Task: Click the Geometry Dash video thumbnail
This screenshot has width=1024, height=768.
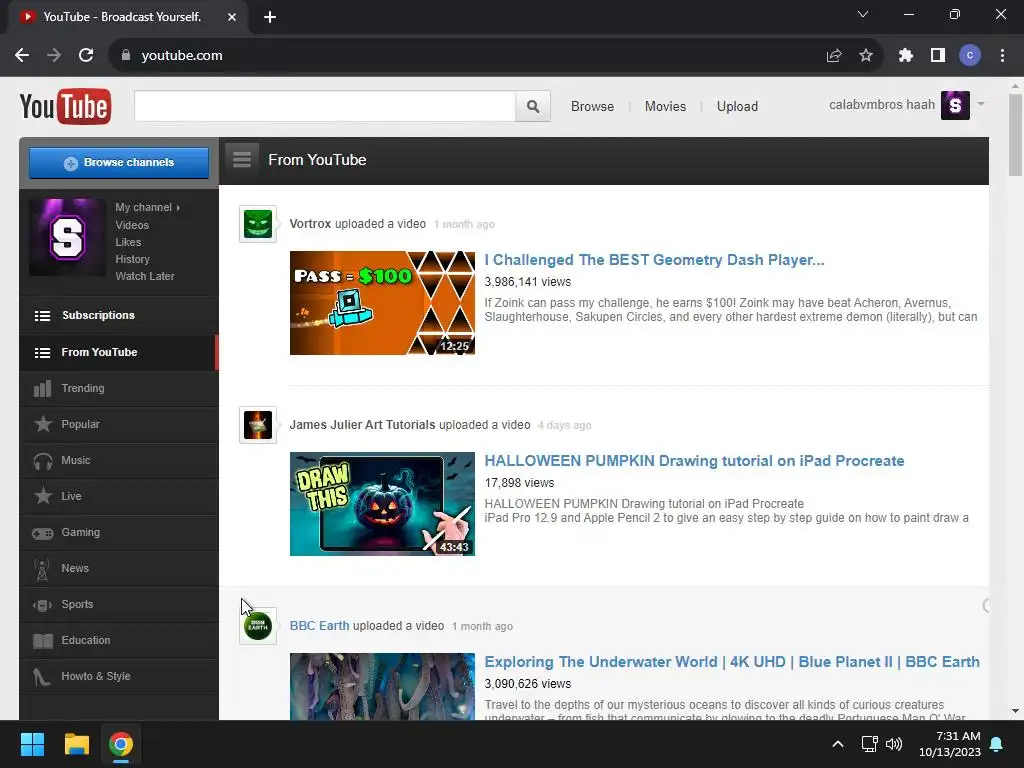Action: (382, 303)
